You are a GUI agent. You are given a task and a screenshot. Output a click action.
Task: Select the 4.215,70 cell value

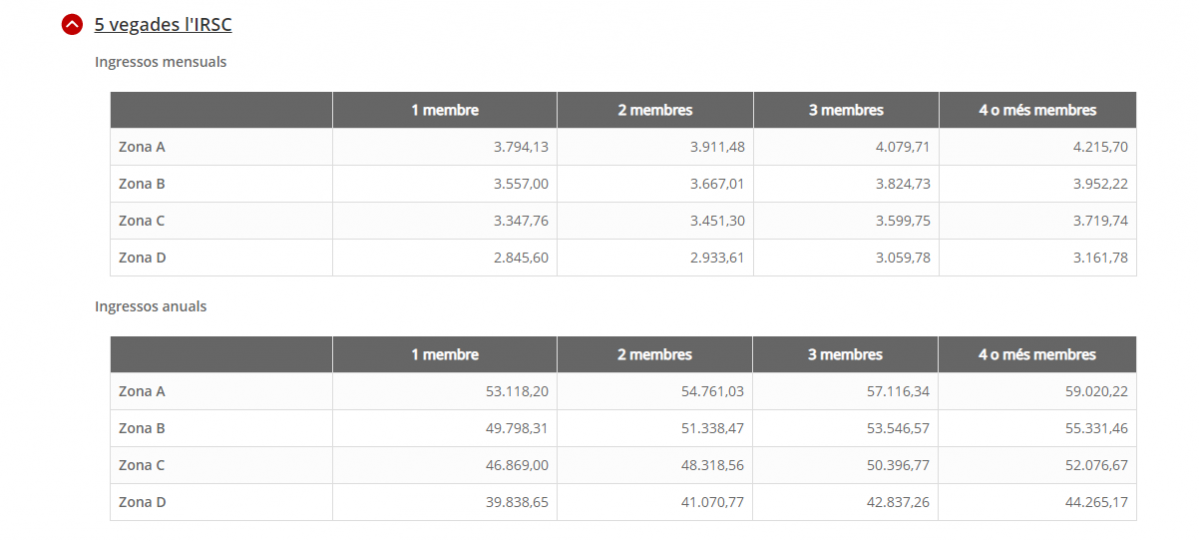click(x=1100, y=147)
